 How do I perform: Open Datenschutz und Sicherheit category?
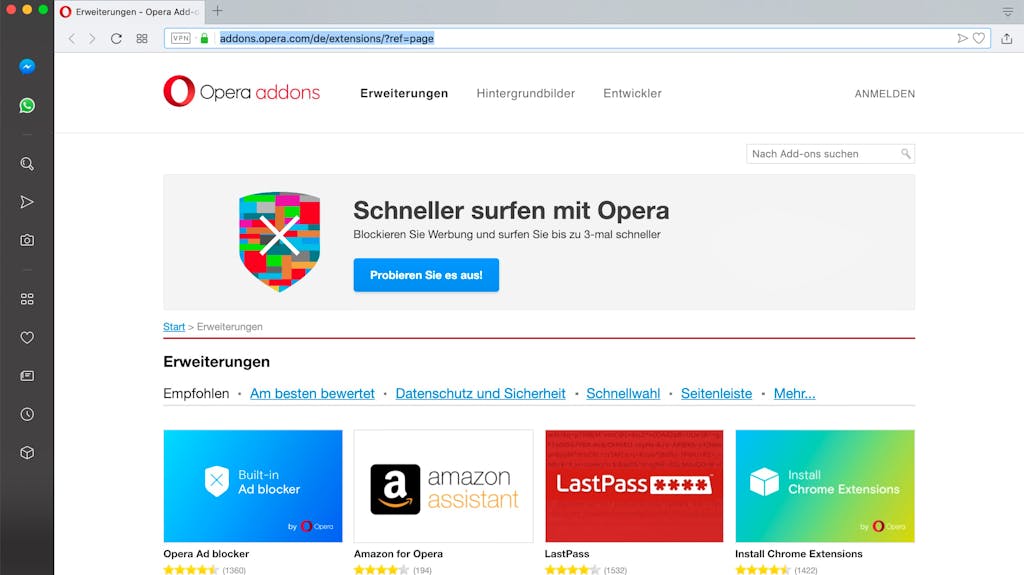tap(481, 393)
